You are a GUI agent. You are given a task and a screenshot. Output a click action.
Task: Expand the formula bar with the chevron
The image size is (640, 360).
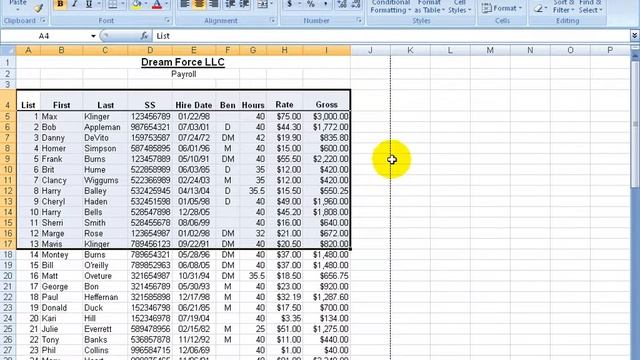pos(635,36)
